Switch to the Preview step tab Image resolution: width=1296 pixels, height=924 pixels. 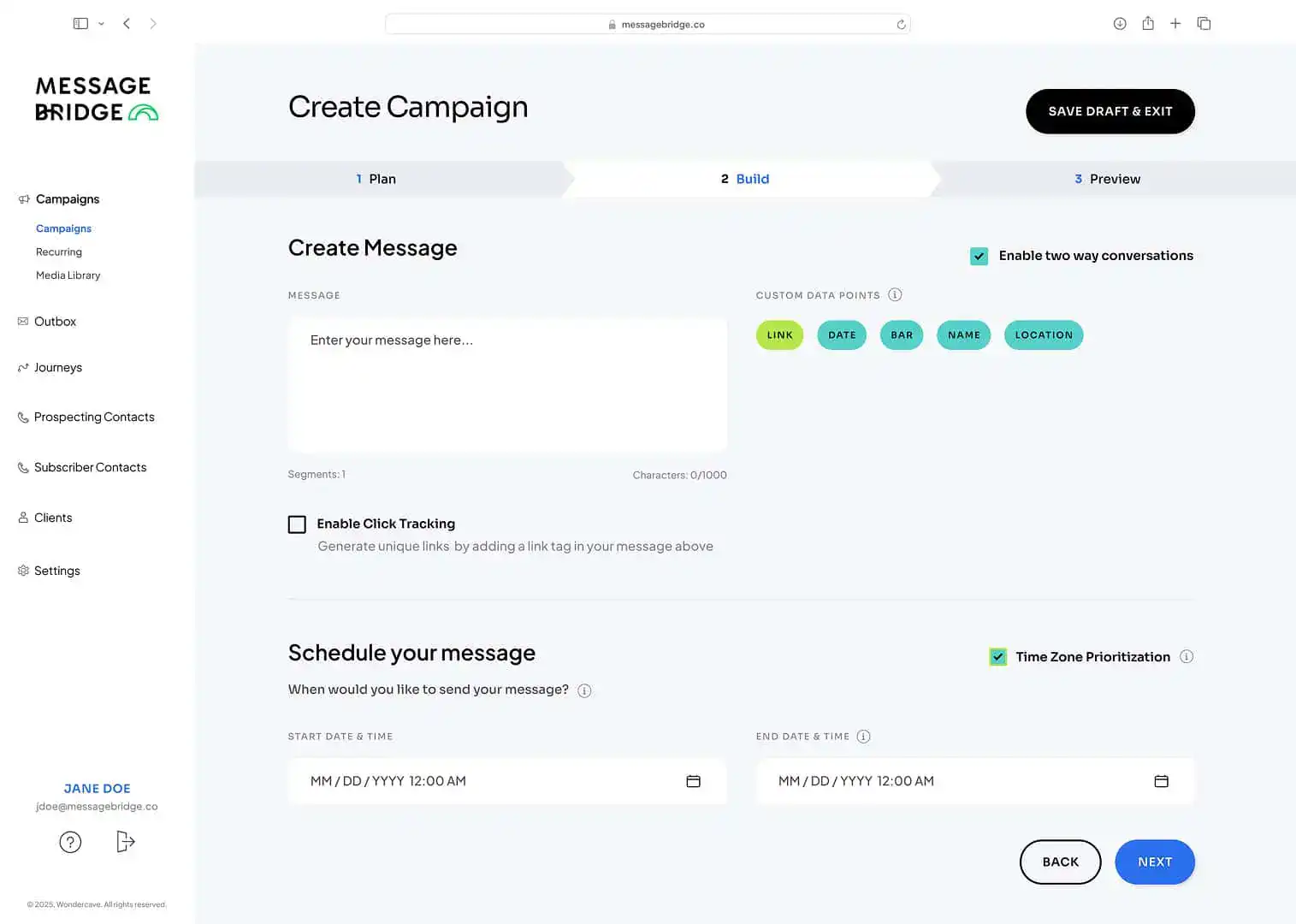[x=1107, y=179]
